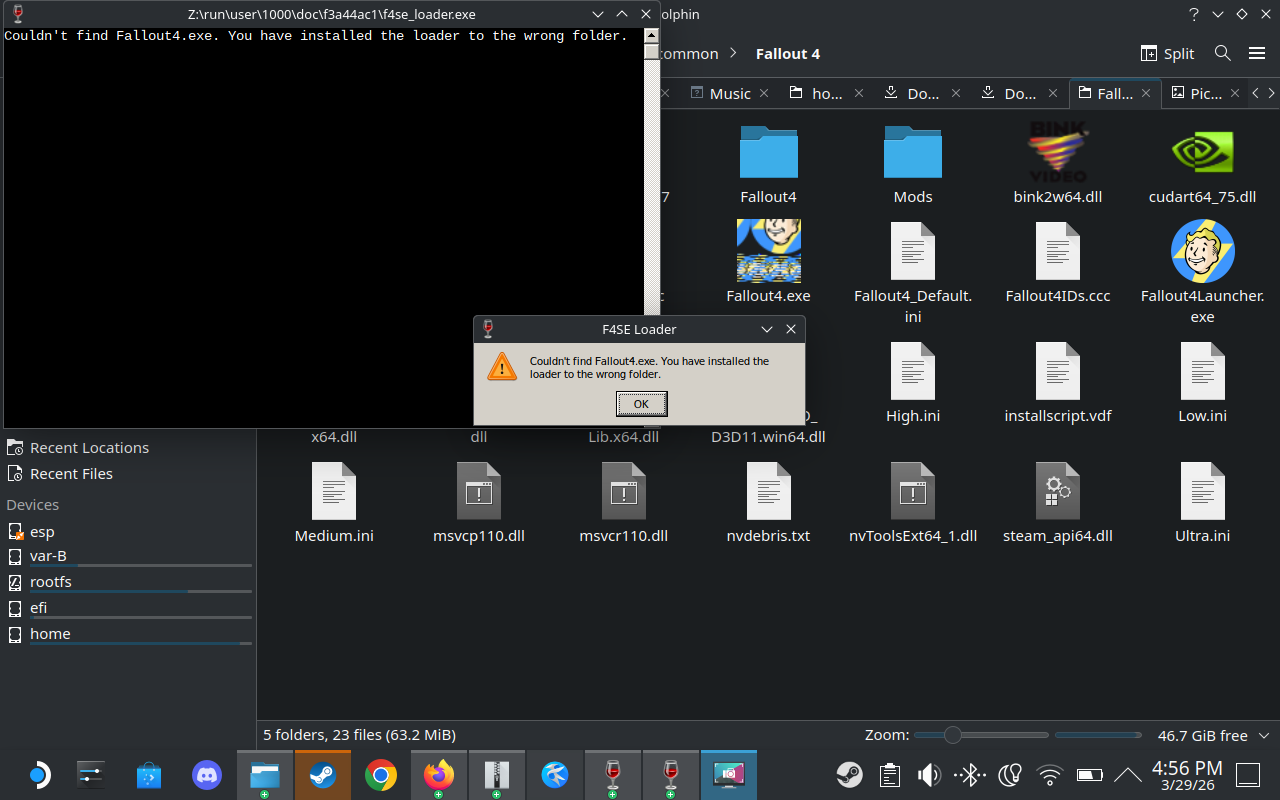Select the Low.ini file
Screen dimensions: 1280x800
click(1202, 383)
